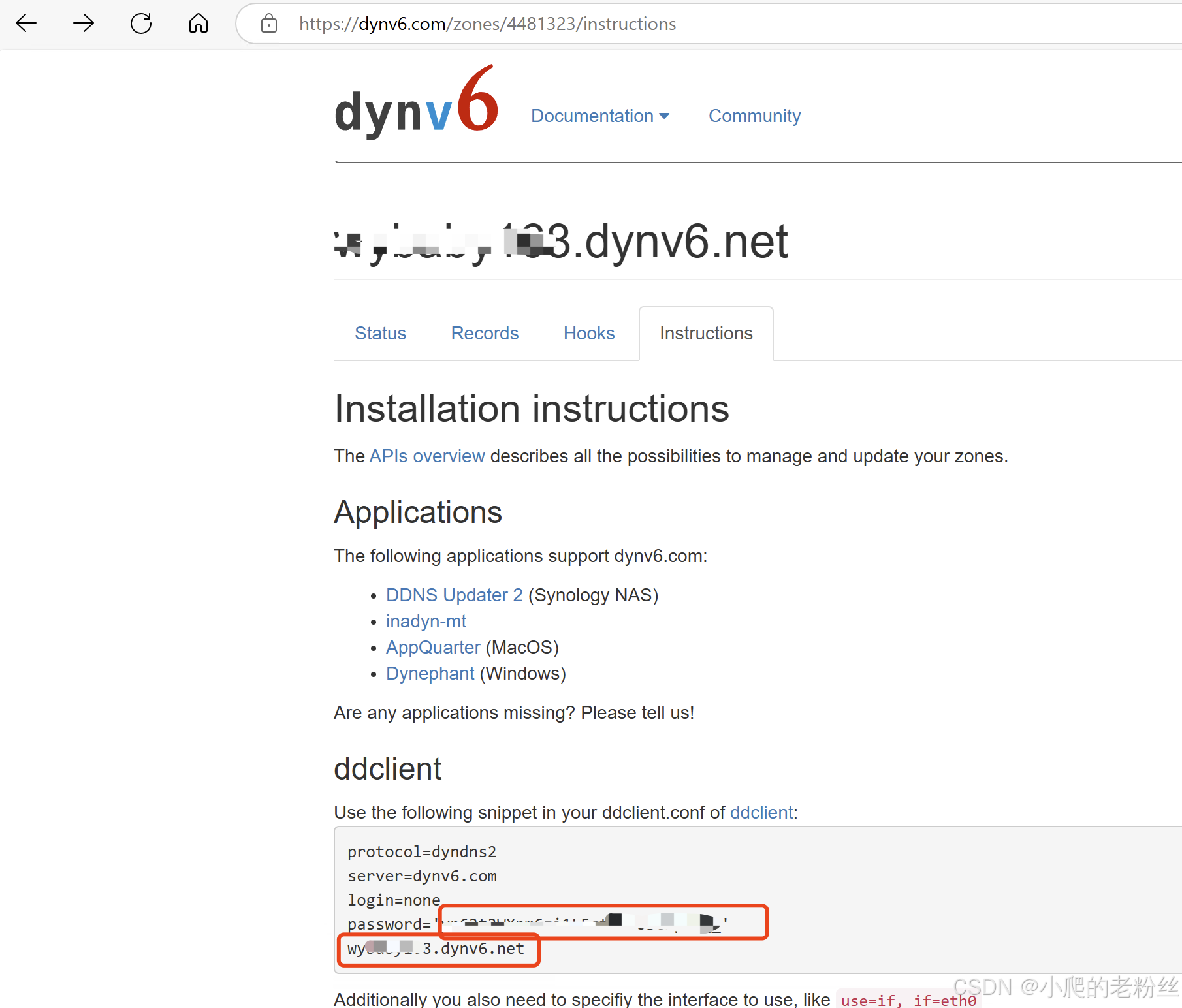Switch to the Hooks tab
1182x1008 pixels.
coord(589,333)
